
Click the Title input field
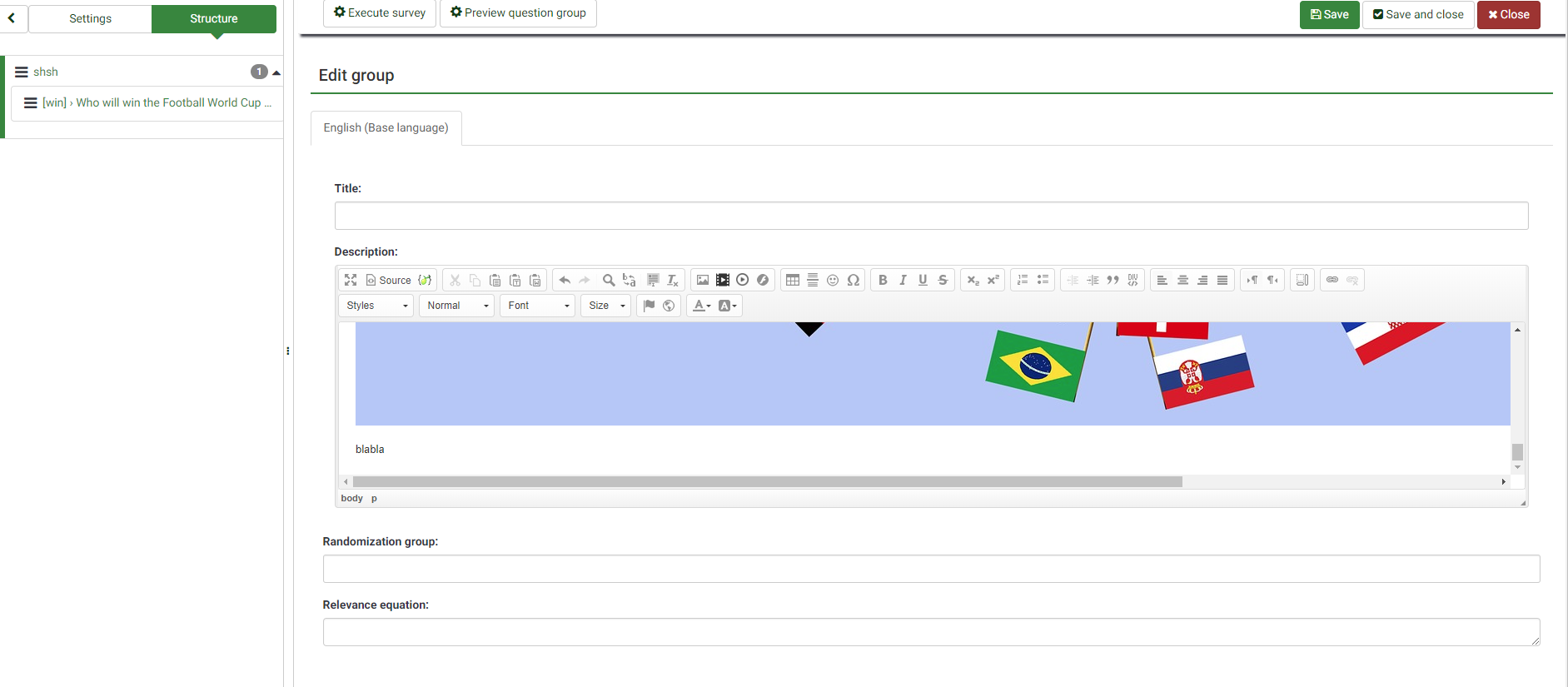[931, 216]
